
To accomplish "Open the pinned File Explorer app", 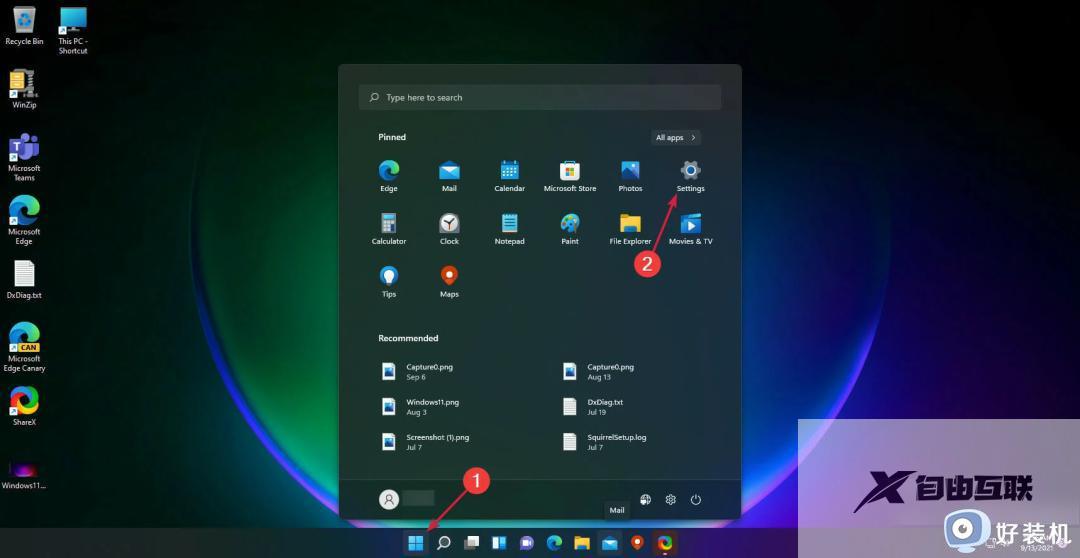I will 630,229.
